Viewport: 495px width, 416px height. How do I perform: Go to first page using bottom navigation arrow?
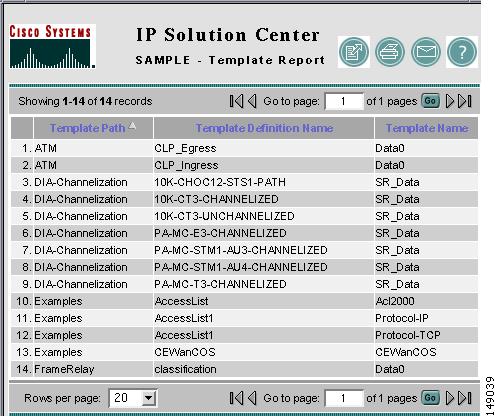(x=236, y=398)
